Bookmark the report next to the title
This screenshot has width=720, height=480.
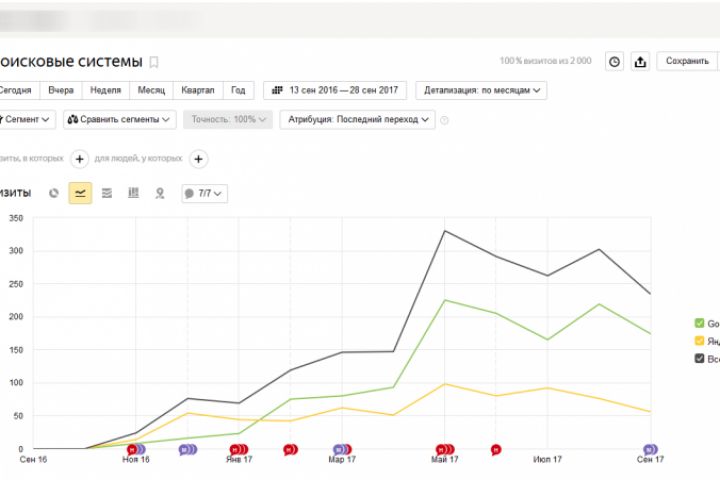pyautogui.click(x=154, y=62)
